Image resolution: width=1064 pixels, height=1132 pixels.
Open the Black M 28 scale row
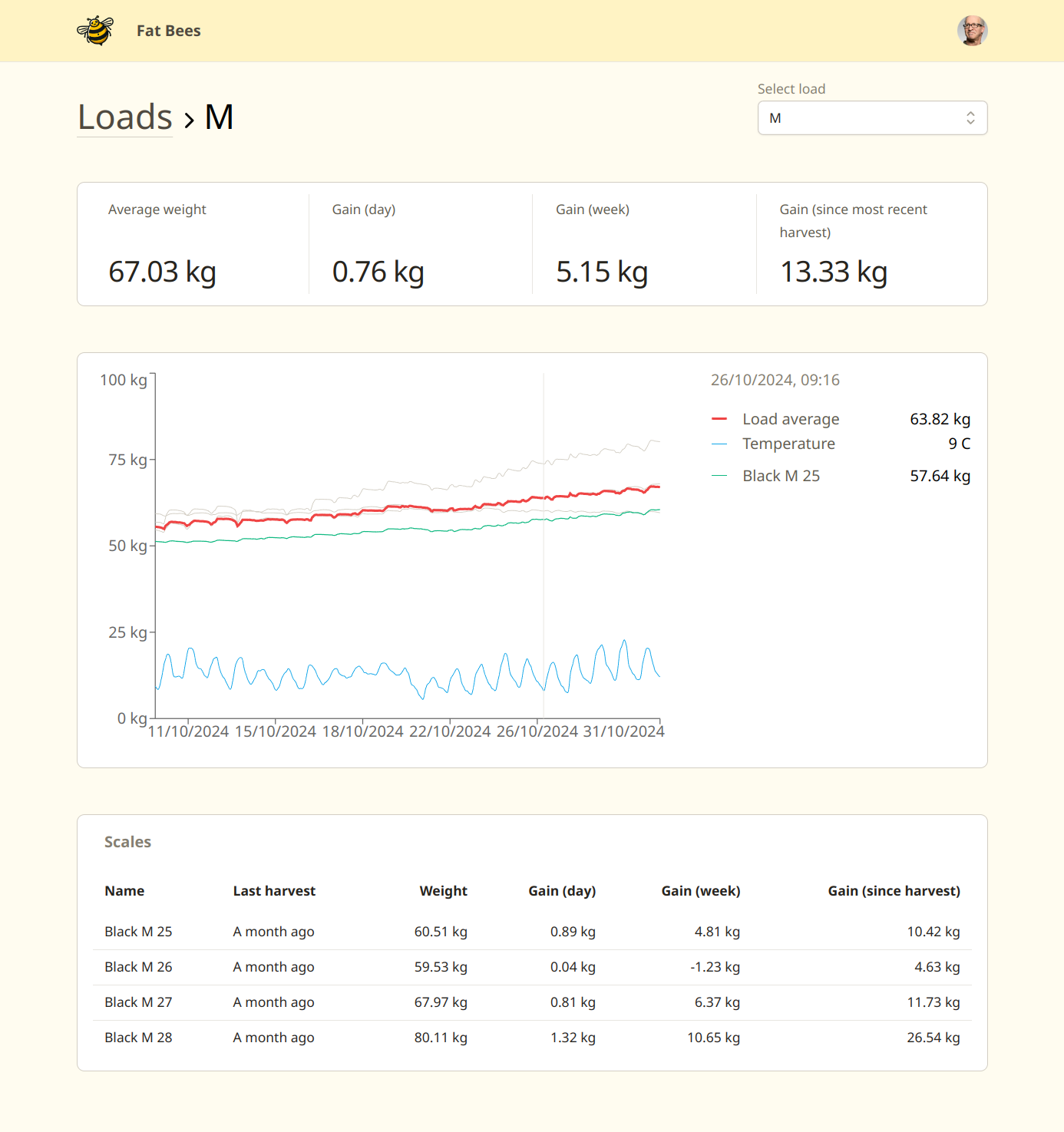pos(532,1038)
